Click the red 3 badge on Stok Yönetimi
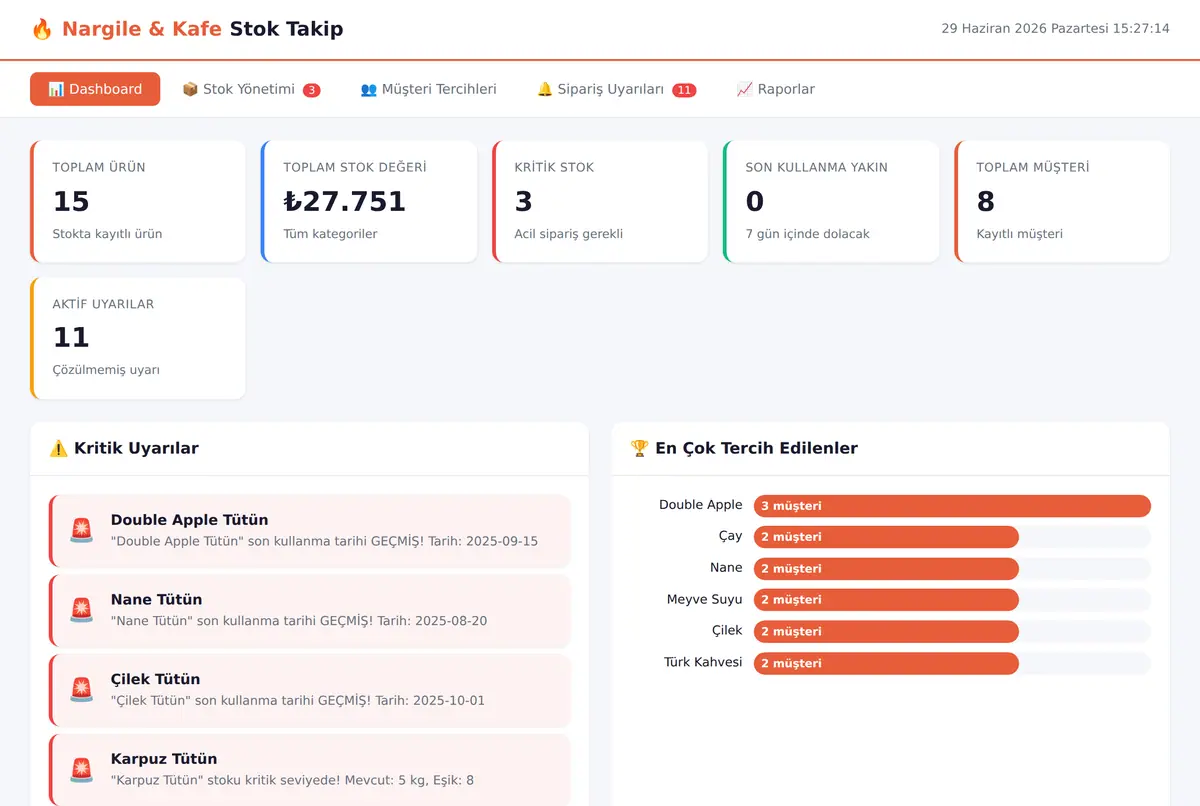 click(312, 90)
